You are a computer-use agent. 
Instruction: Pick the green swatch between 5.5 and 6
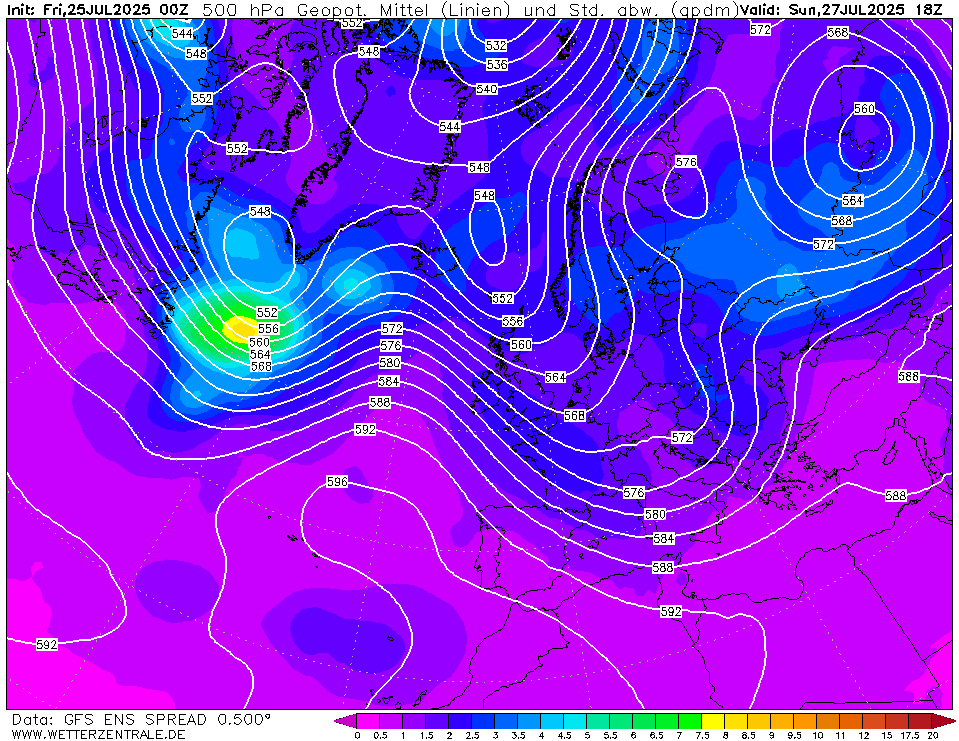pos(621,721)
